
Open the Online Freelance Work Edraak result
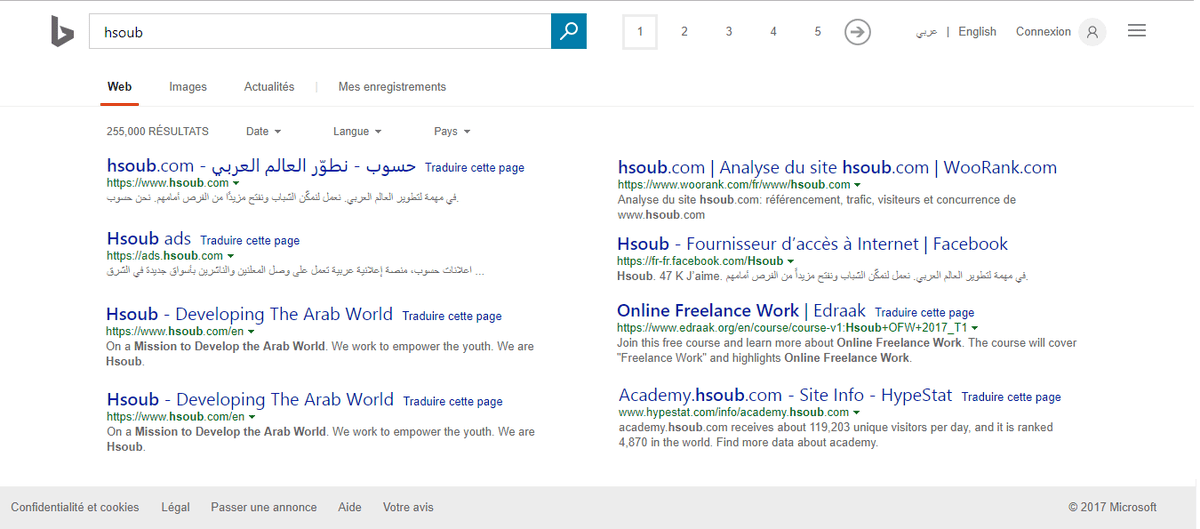coord(741,311)
